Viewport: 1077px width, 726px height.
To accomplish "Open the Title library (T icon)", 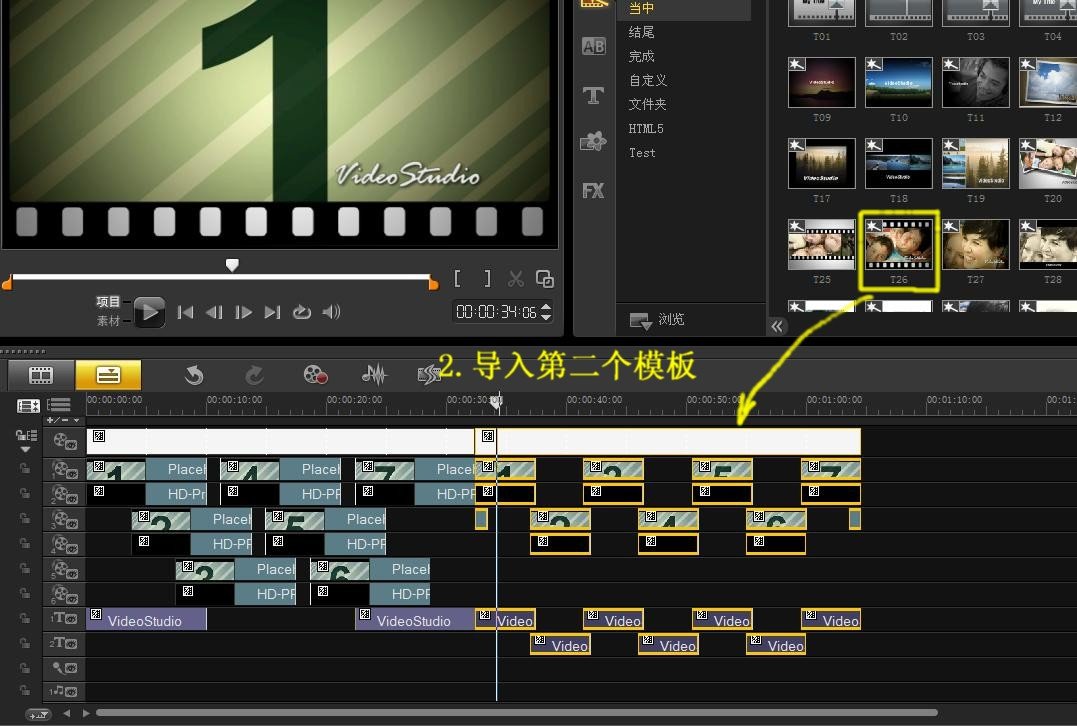I will [594, 95].
